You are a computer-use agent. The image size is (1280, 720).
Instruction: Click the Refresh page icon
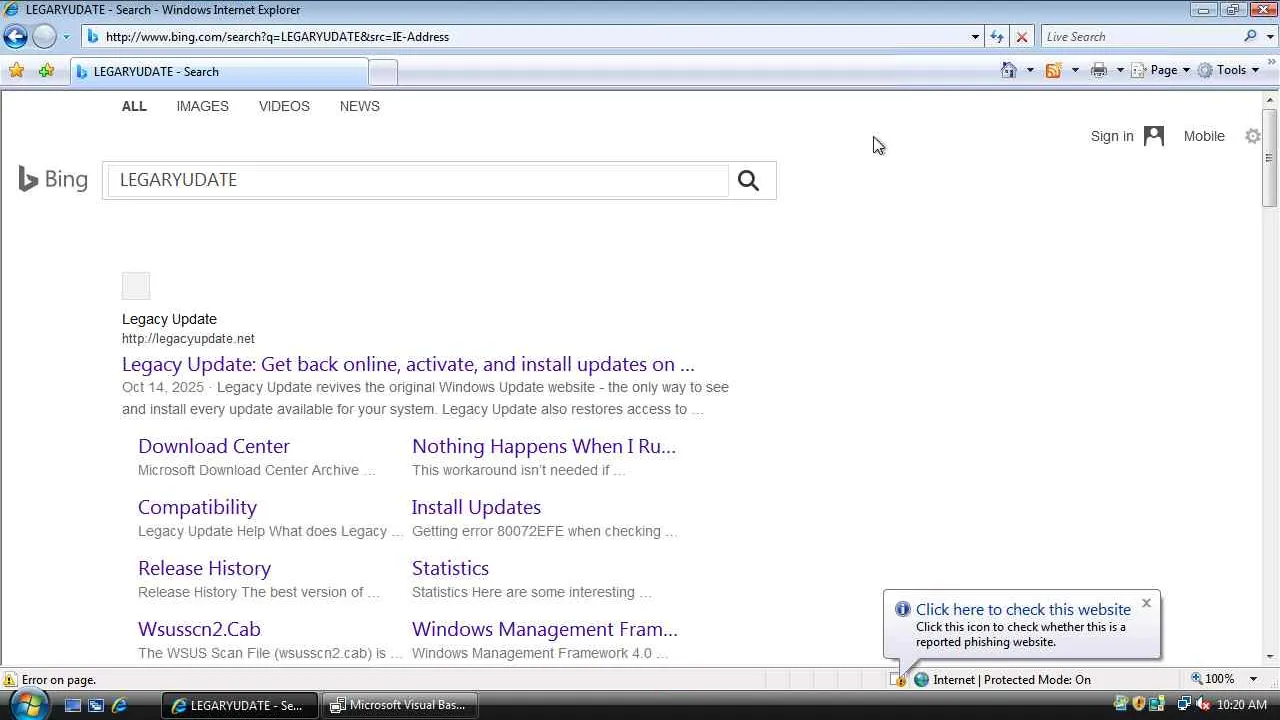click(x=997, y=37)
